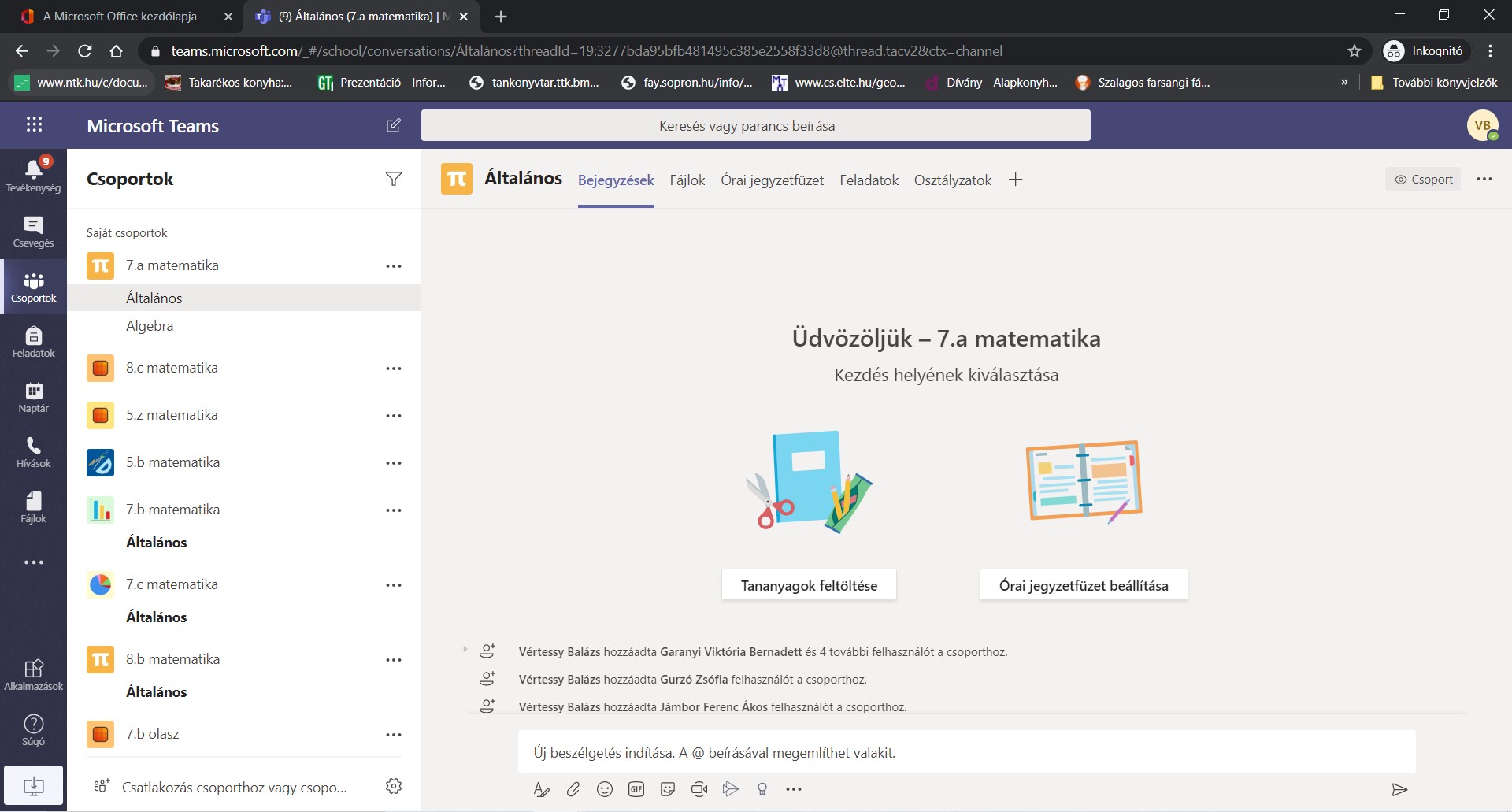
Task: Open a new browser tab
Action: point(501,17)
